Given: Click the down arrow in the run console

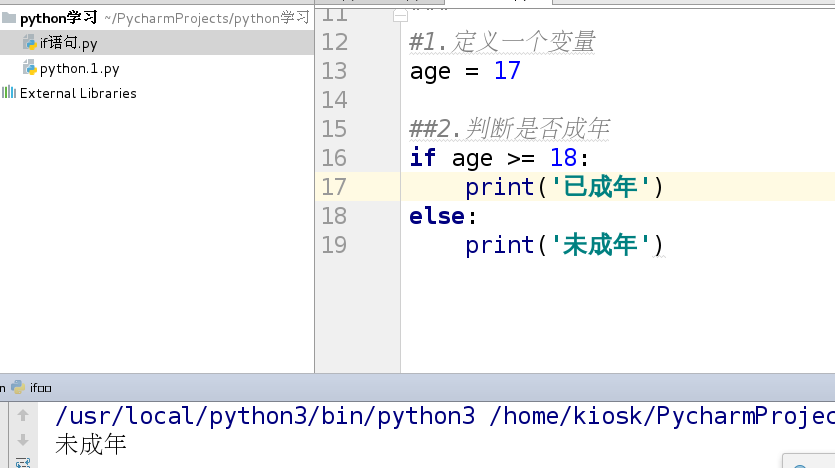Looking at the screenshot, I should (22, 440).
